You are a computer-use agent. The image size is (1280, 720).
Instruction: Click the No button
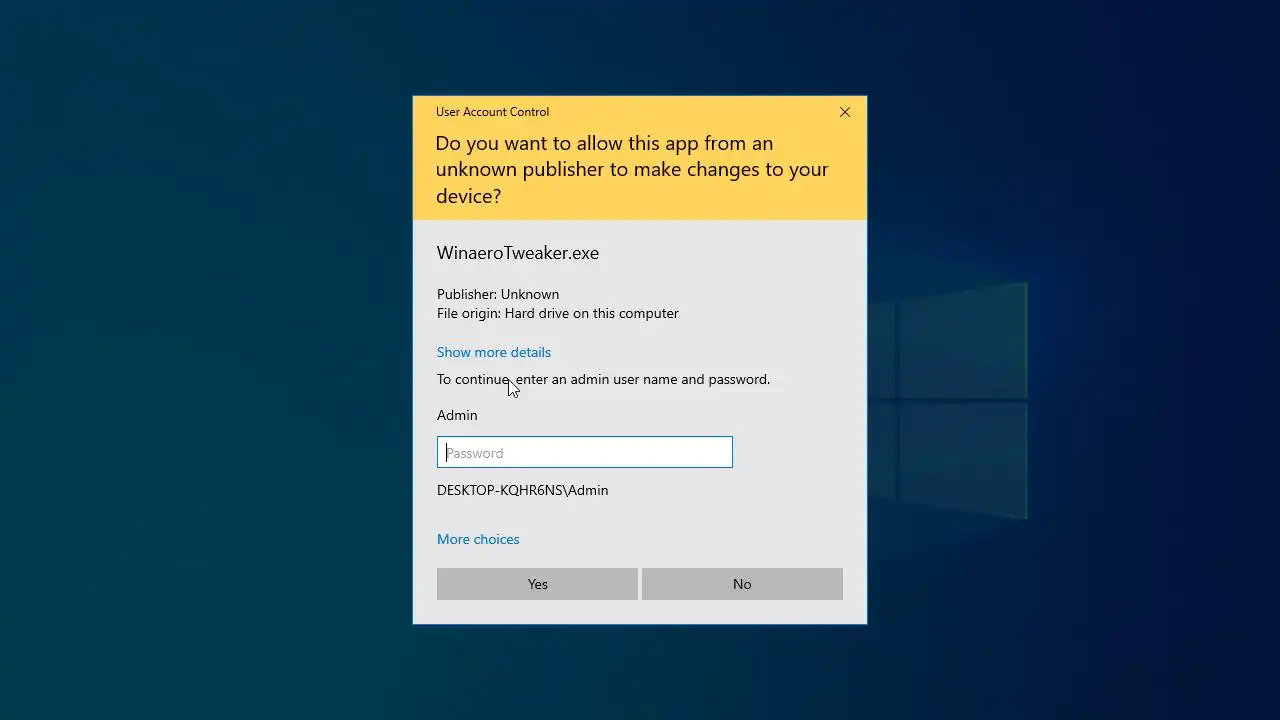tap(742, 584)
